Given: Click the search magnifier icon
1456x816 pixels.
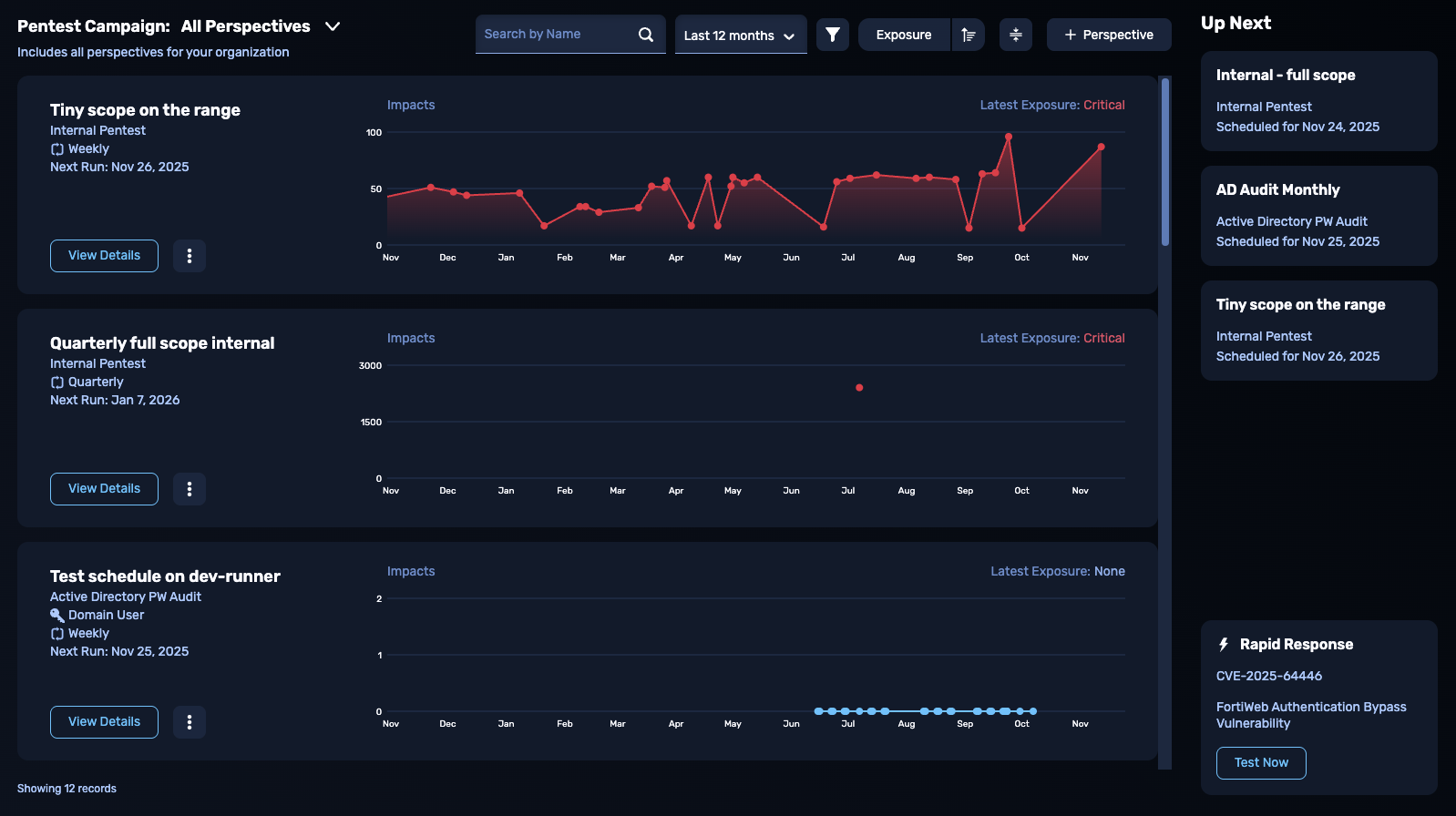Looking at the screenshot, I should tap(645, 35).
